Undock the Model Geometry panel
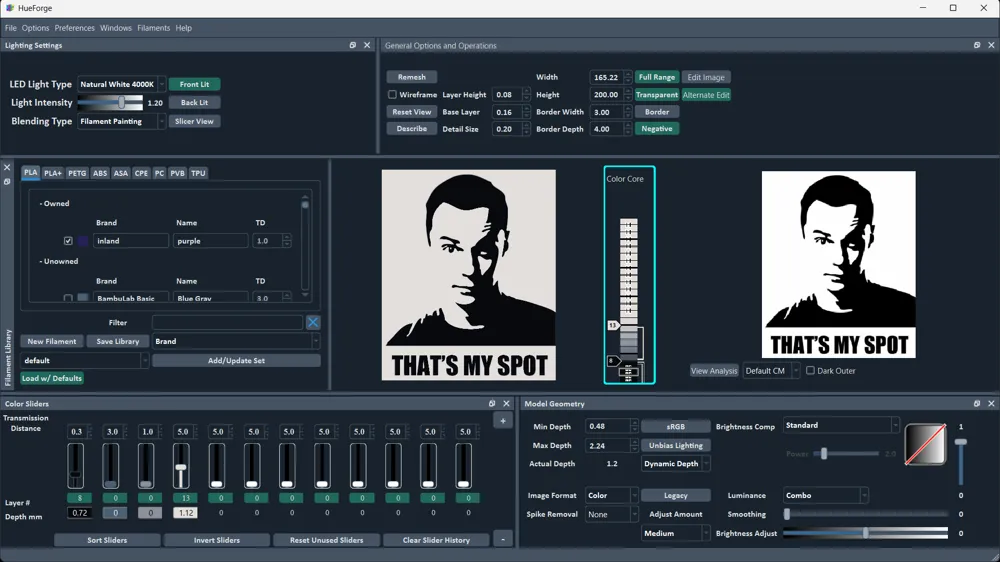 [977, 404]
